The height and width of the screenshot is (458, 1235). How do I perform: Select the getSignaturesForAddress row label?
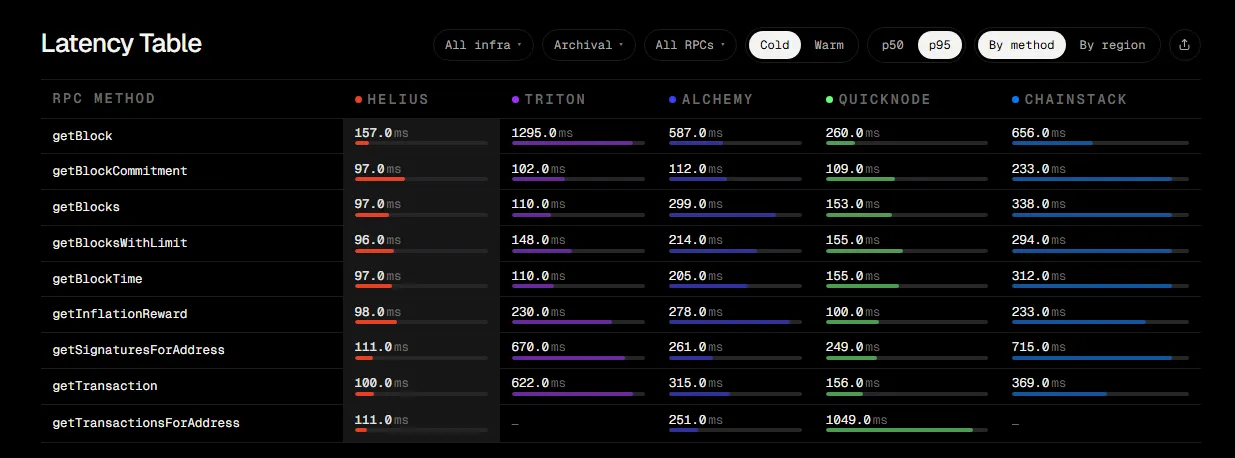pyautogui.click(x=138, y=350)
